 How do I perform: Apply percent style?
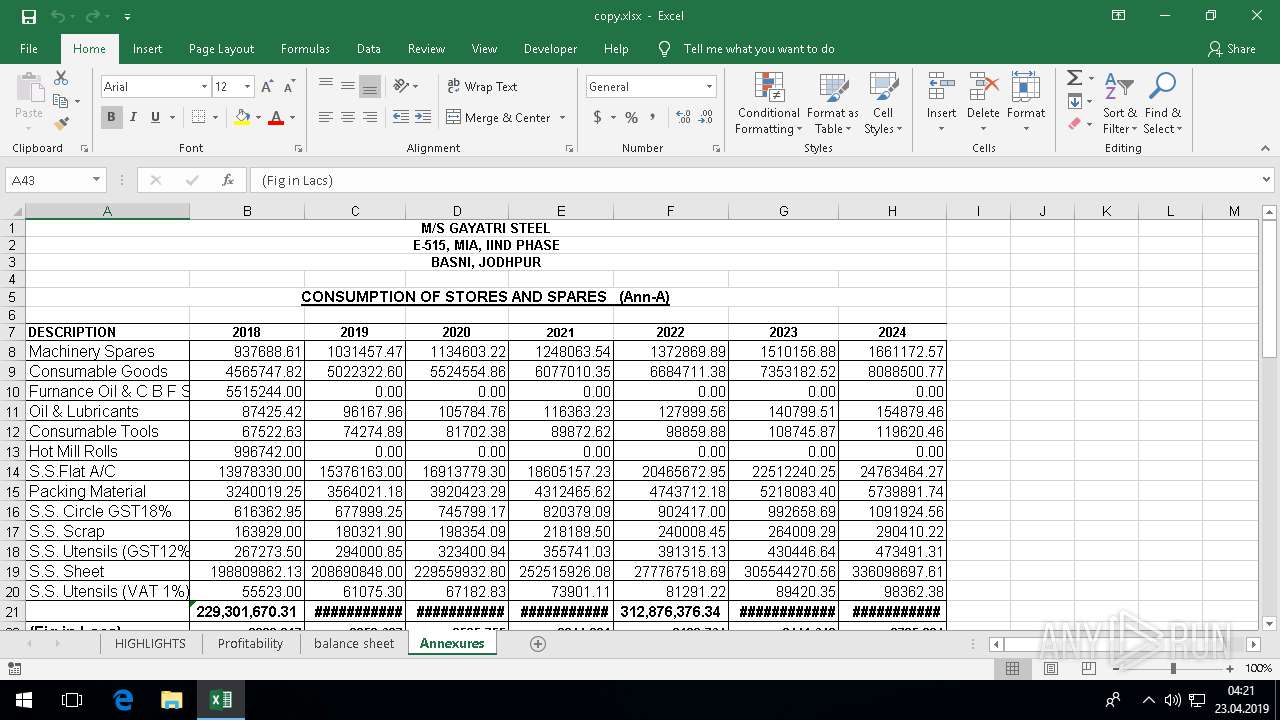click(x=631, y=117)
